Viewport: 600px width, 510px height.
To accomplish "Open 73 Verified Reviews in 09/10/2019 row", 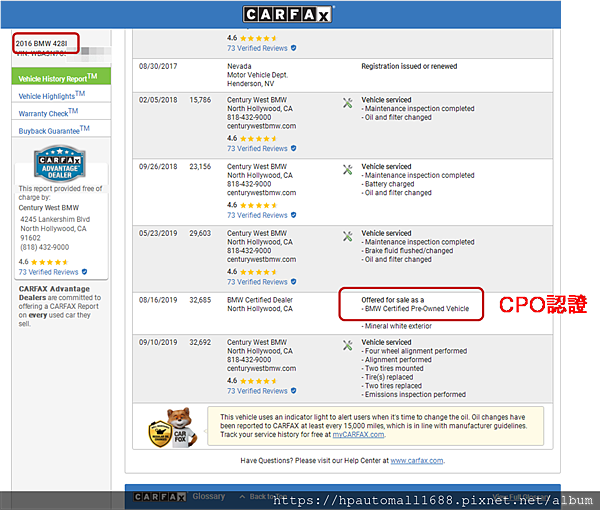I will (257, 391).
